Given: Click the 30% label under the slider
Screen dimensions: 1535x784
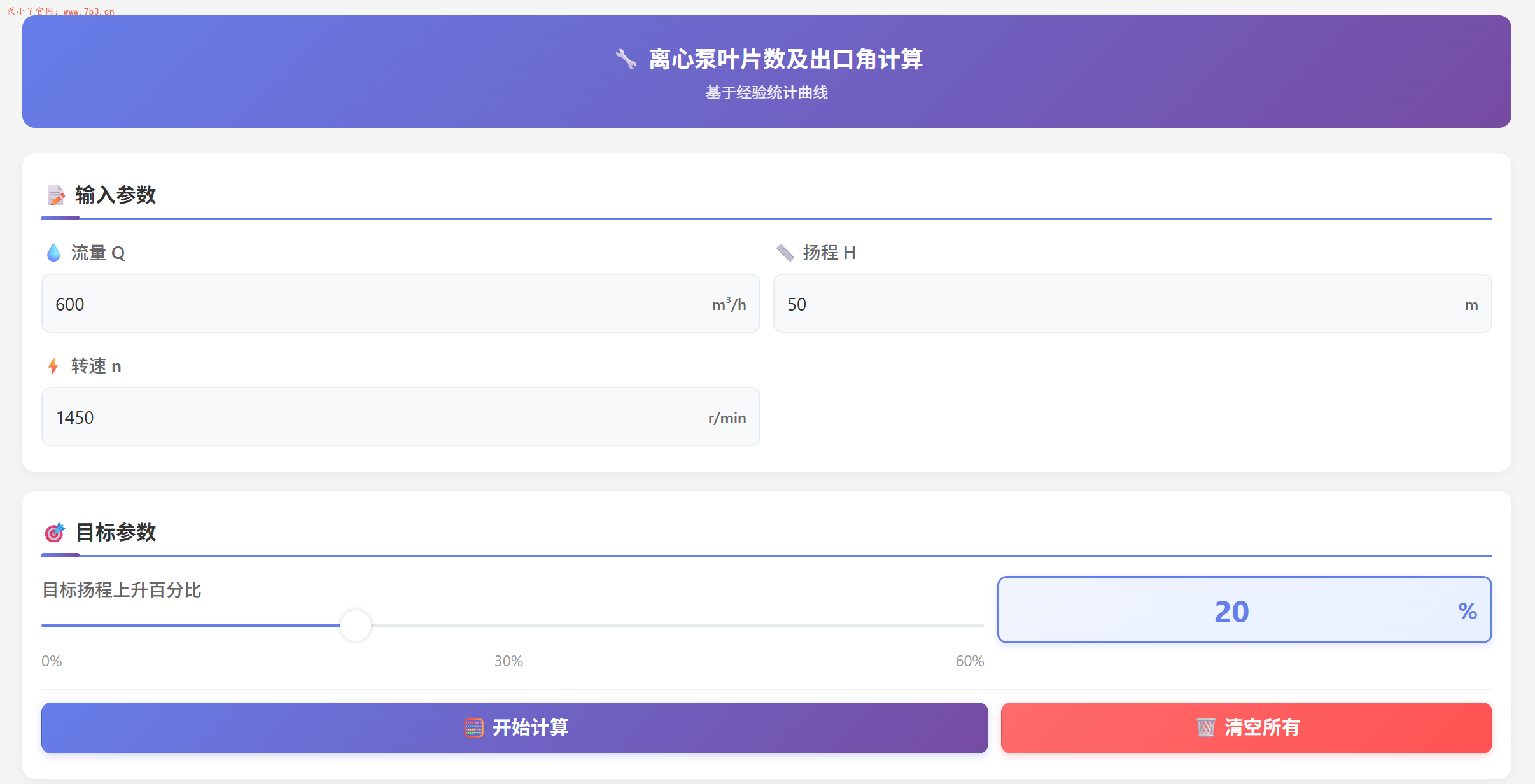Looking at the screenshot, I should pos(507,661).
